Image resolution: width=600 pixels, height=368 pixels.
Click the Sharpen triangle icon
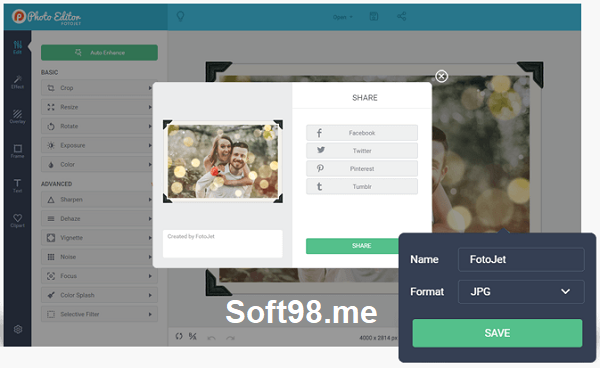51,200
